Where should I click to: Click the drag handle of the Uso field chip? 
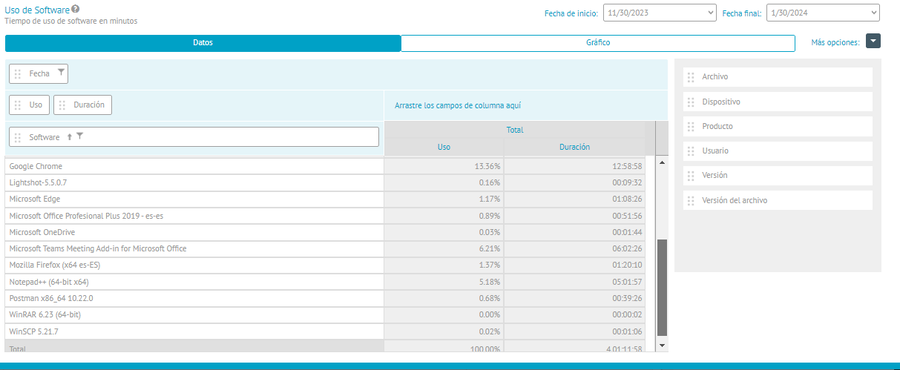click(x=18, y=105)
